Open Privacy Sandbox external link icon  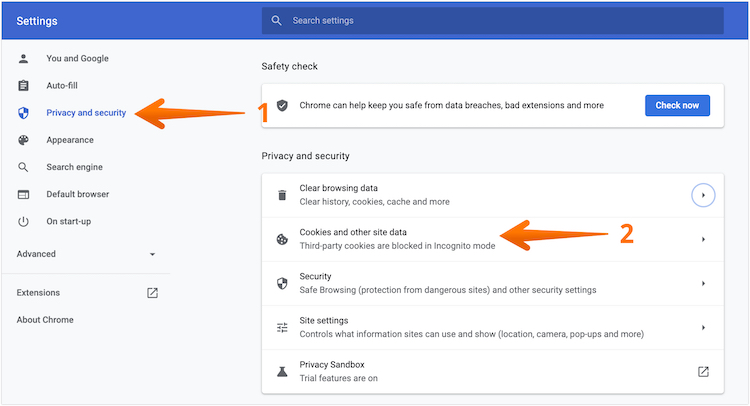pyautogui.click(x=703, y=372)
